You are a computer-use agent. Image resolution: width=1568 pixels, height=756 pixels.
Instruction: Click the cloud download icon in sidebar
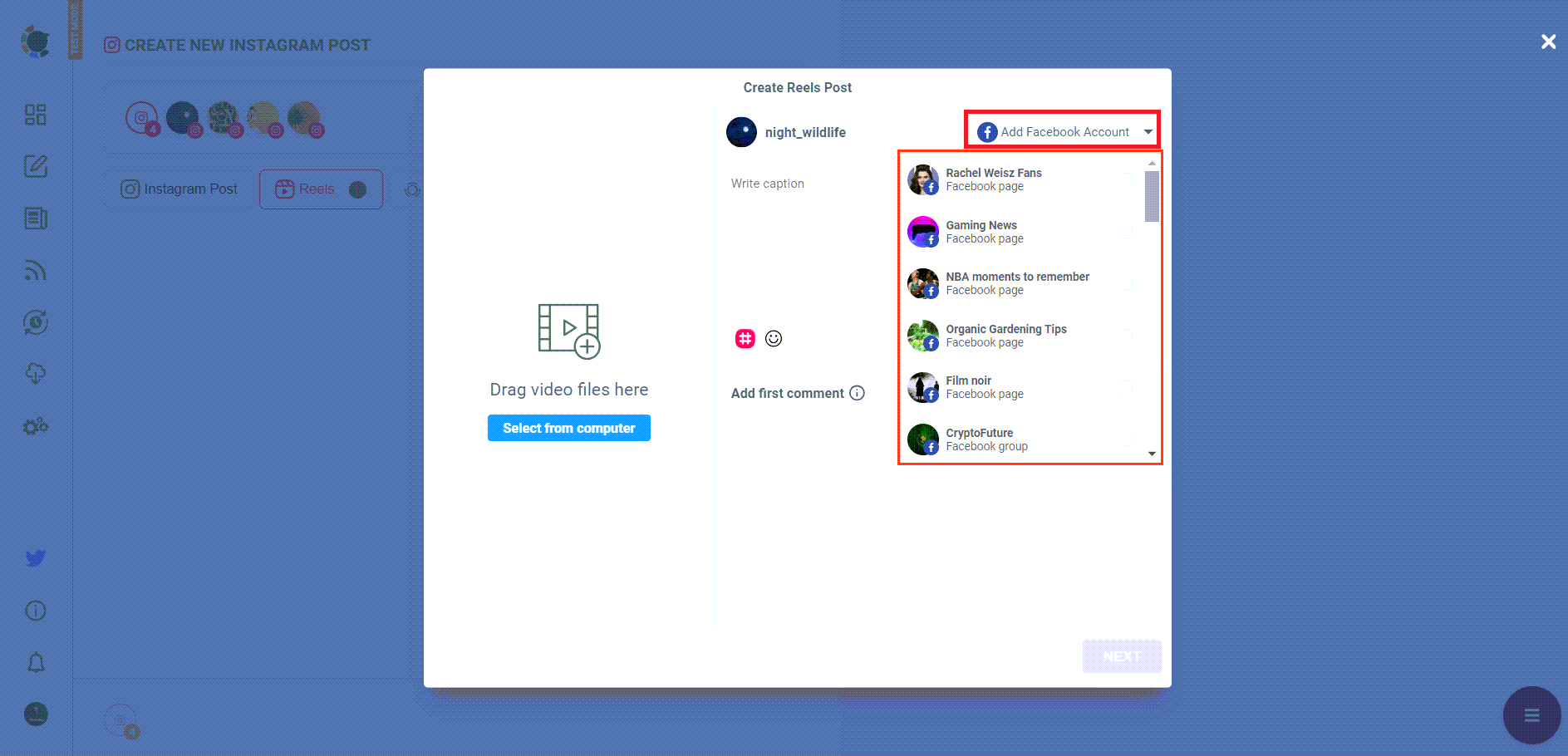click(35, 374)
